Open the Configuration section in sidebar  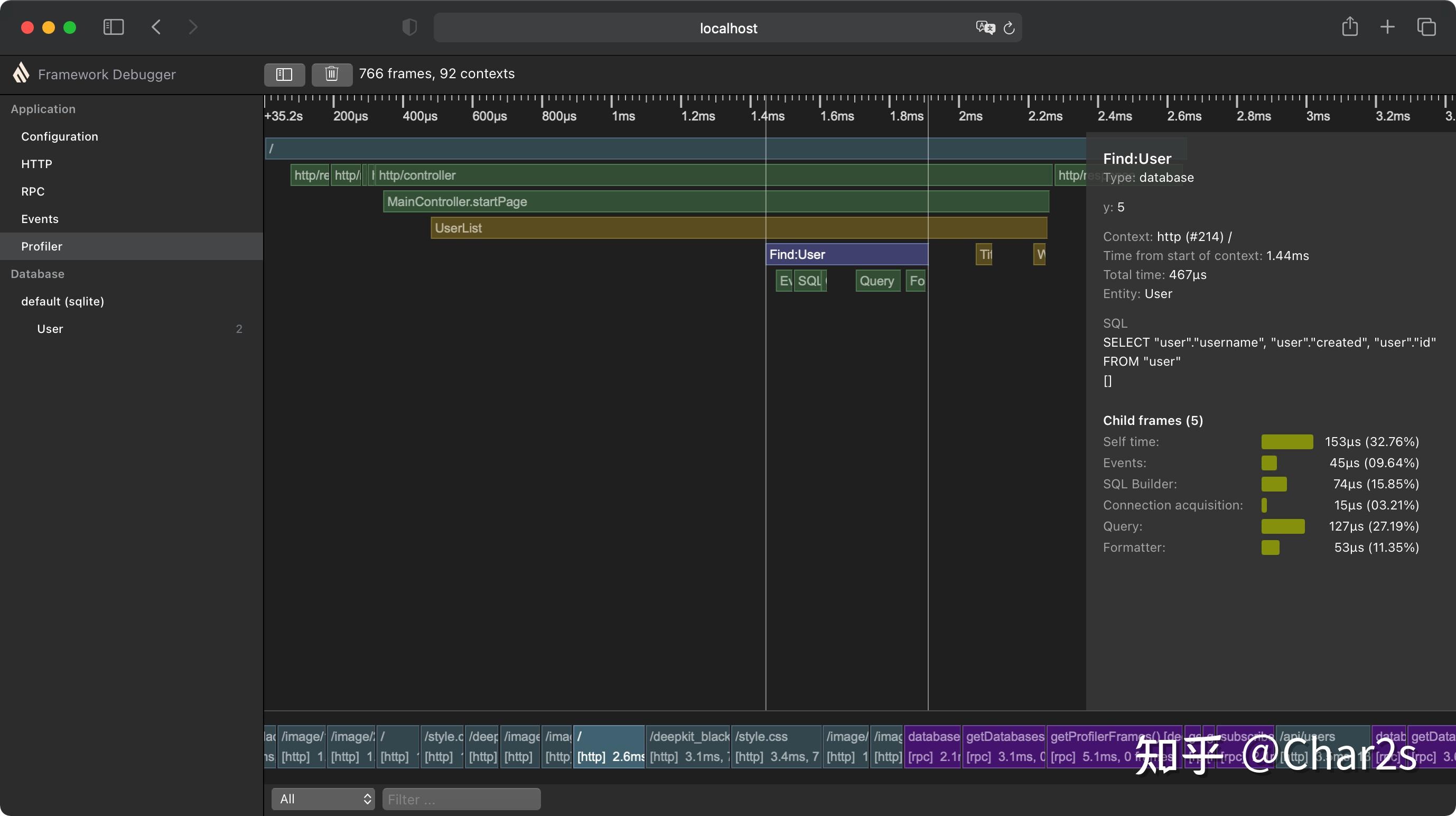tap(60, 136)
